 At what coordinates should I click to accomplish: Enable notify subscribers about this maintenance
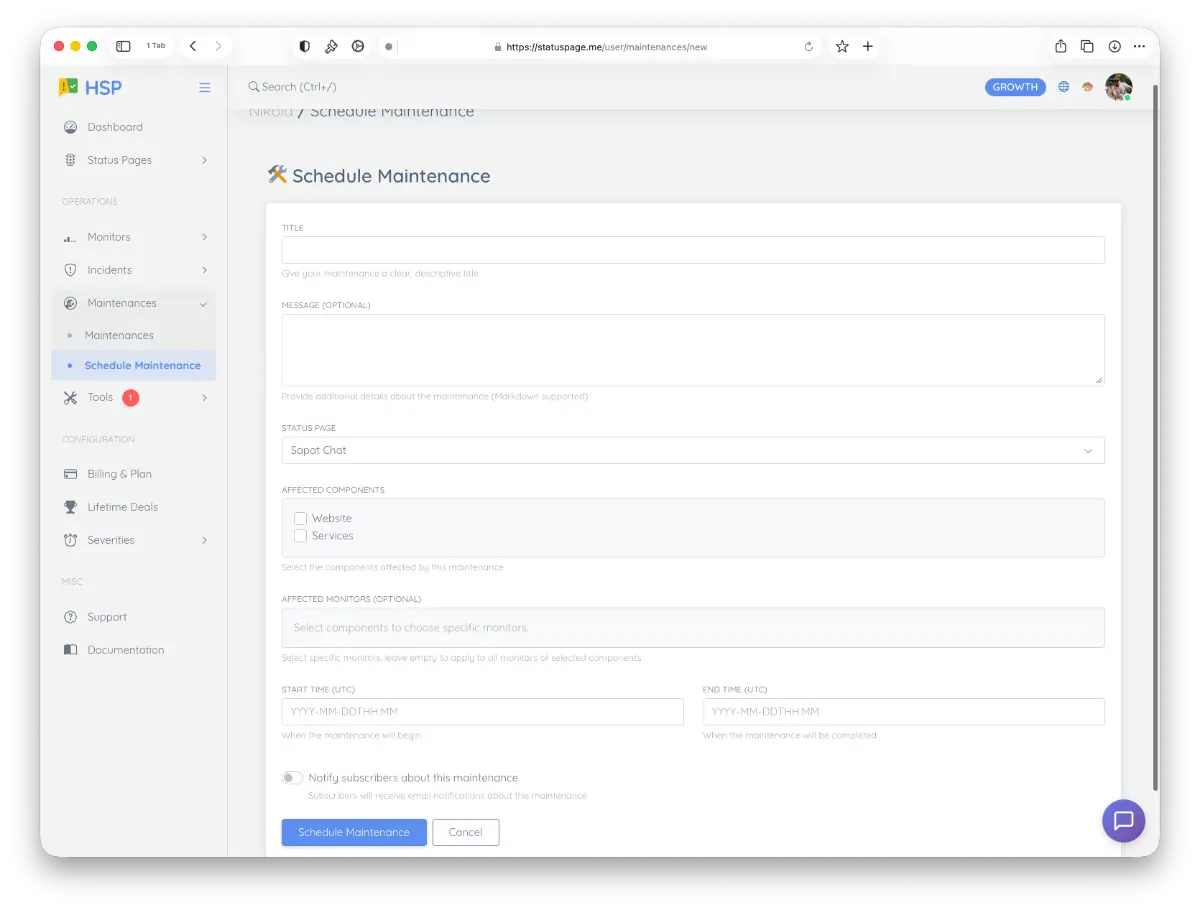tap(291, 777)
